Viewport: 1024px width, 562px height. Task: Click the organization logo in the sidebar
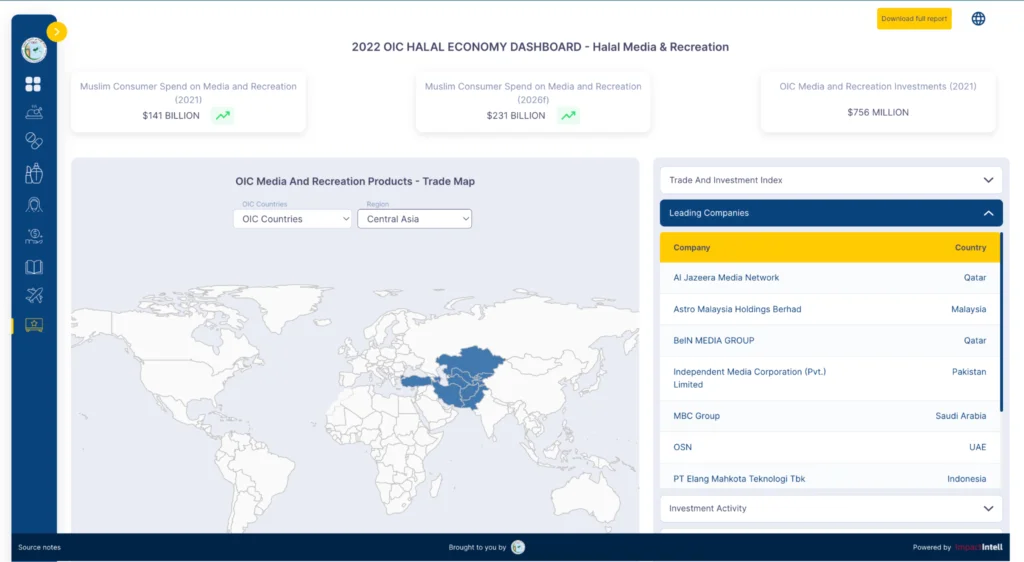point(34,50)
